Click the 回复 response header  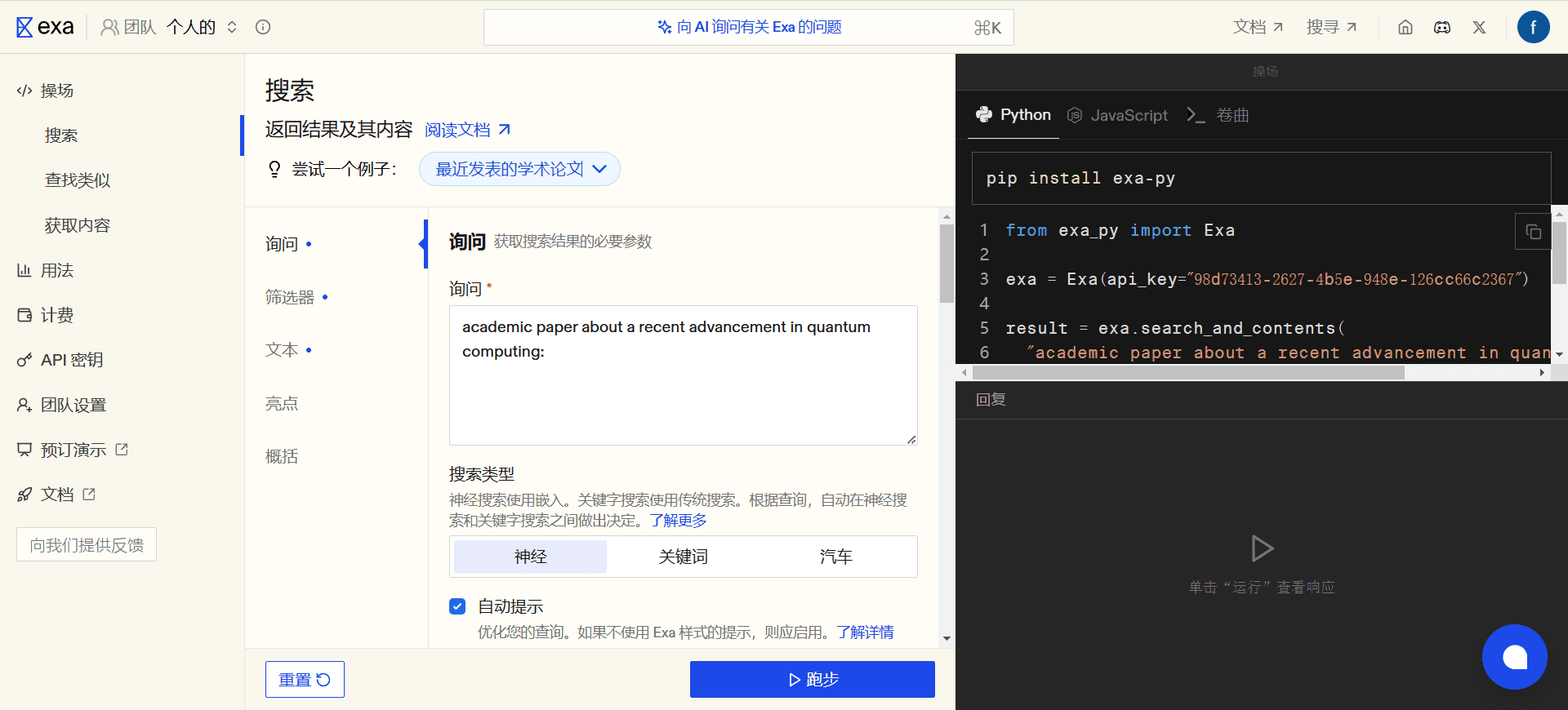coord(991,400)
